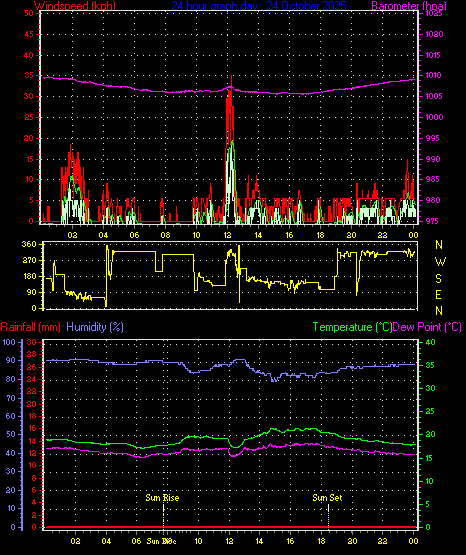This screenshot has height=555, width=466.
Task: Click the 975 value on barometer axis
Action: (433, 221)
